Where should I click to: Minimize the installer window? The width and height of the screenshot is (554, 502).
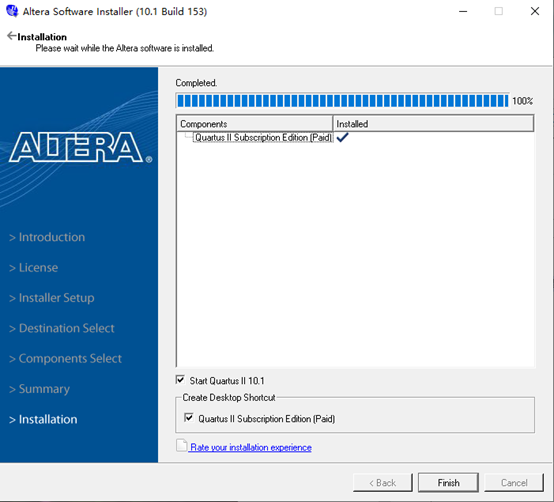point(463,11)
